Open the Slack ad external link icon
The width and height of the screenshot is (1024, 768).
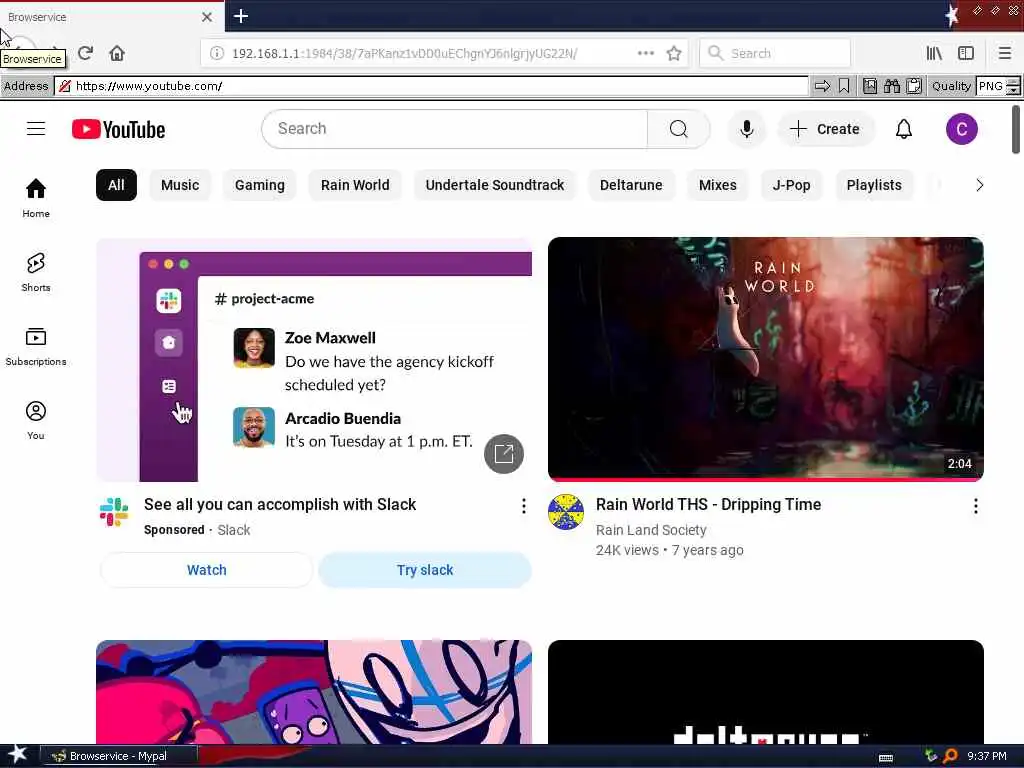click(504, 453)
